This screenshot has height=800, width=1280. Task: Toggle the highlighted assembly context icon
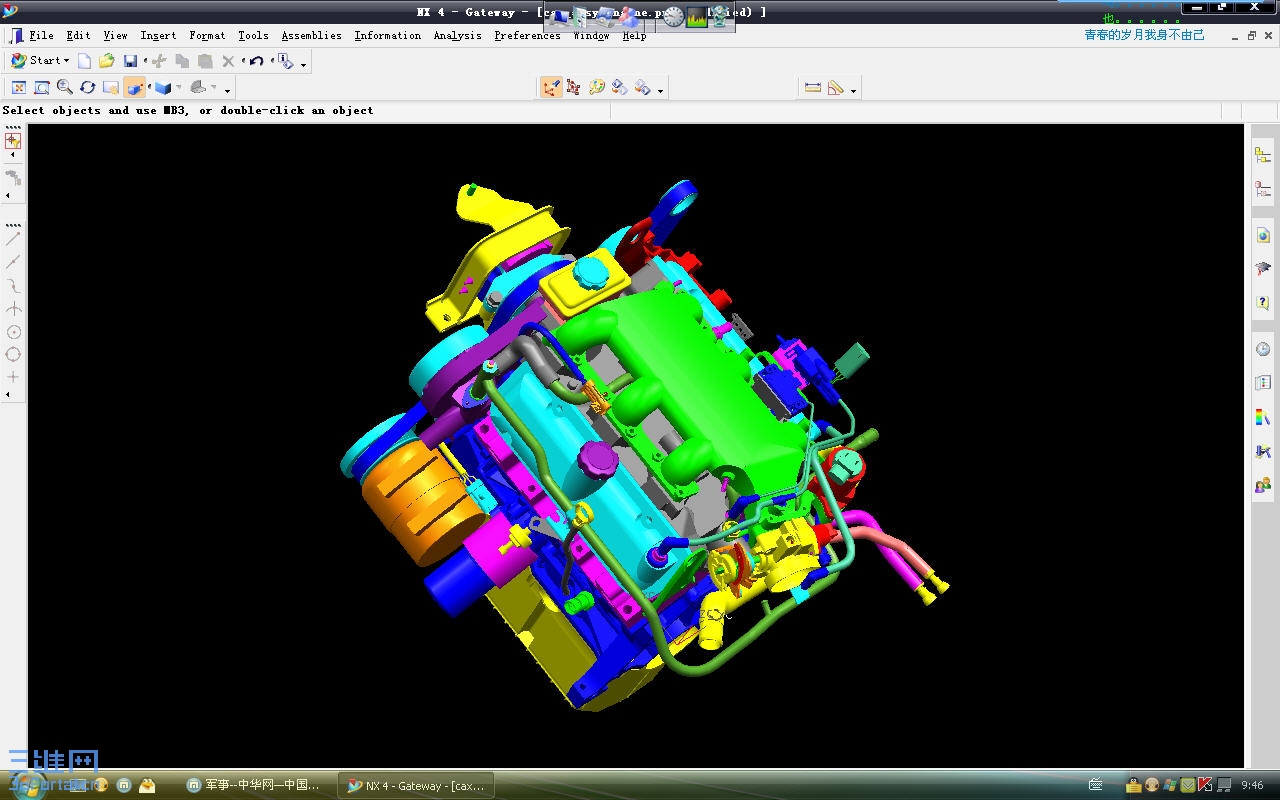click(x=551, y=88)
